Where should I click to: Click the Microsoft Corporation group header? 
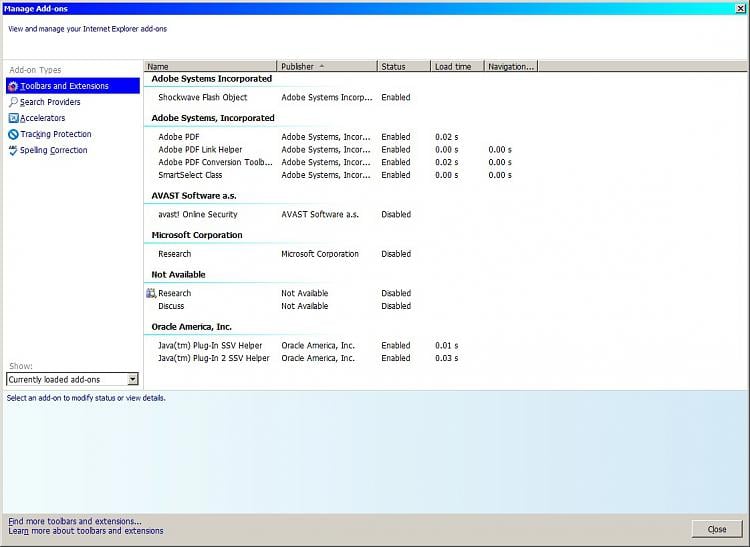pos(197,235)
